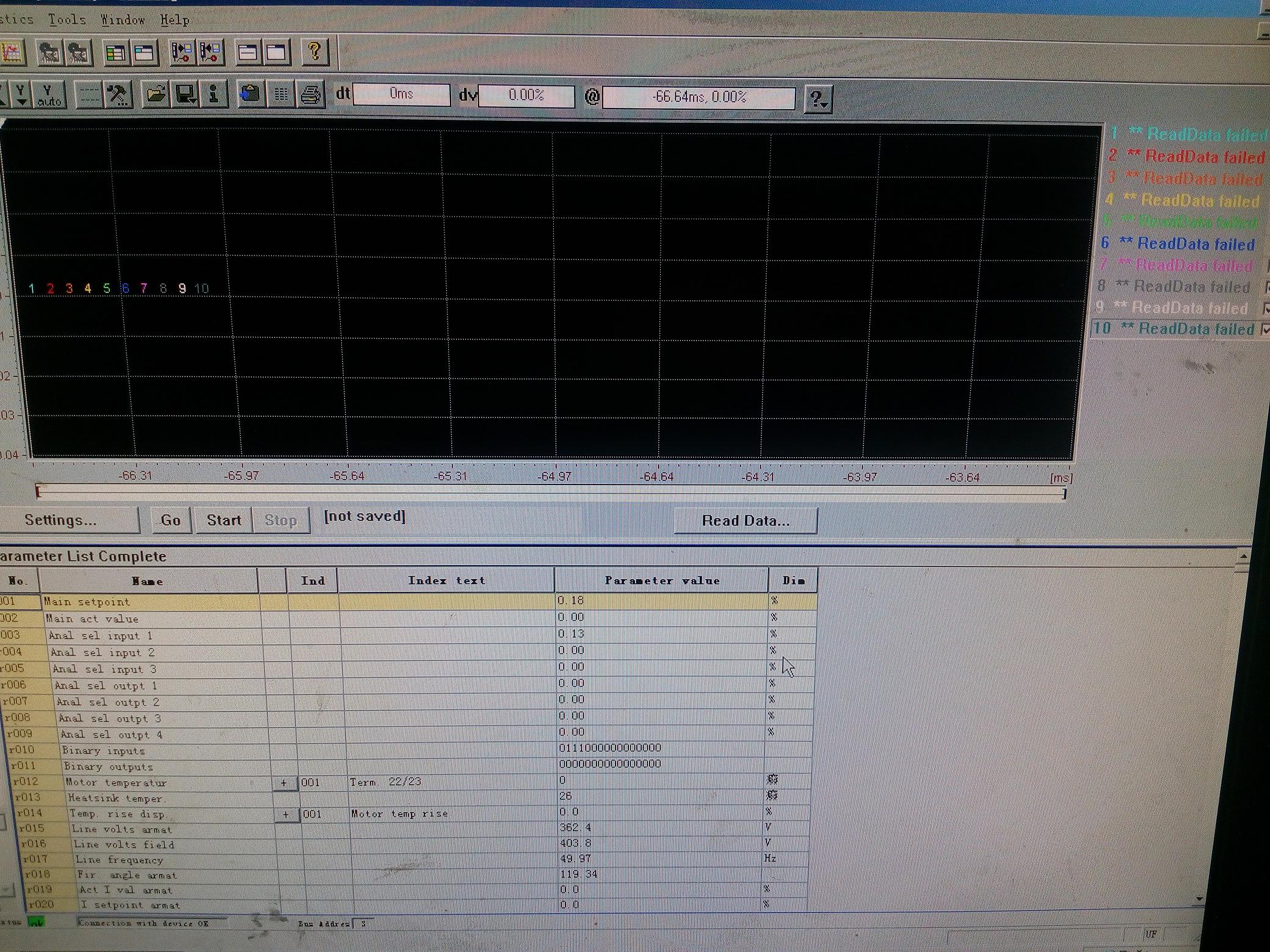This screenshot has width=1270, height=952.
Task: Expand r014 Temp rise disp index rows
Action: click(286, 814)
